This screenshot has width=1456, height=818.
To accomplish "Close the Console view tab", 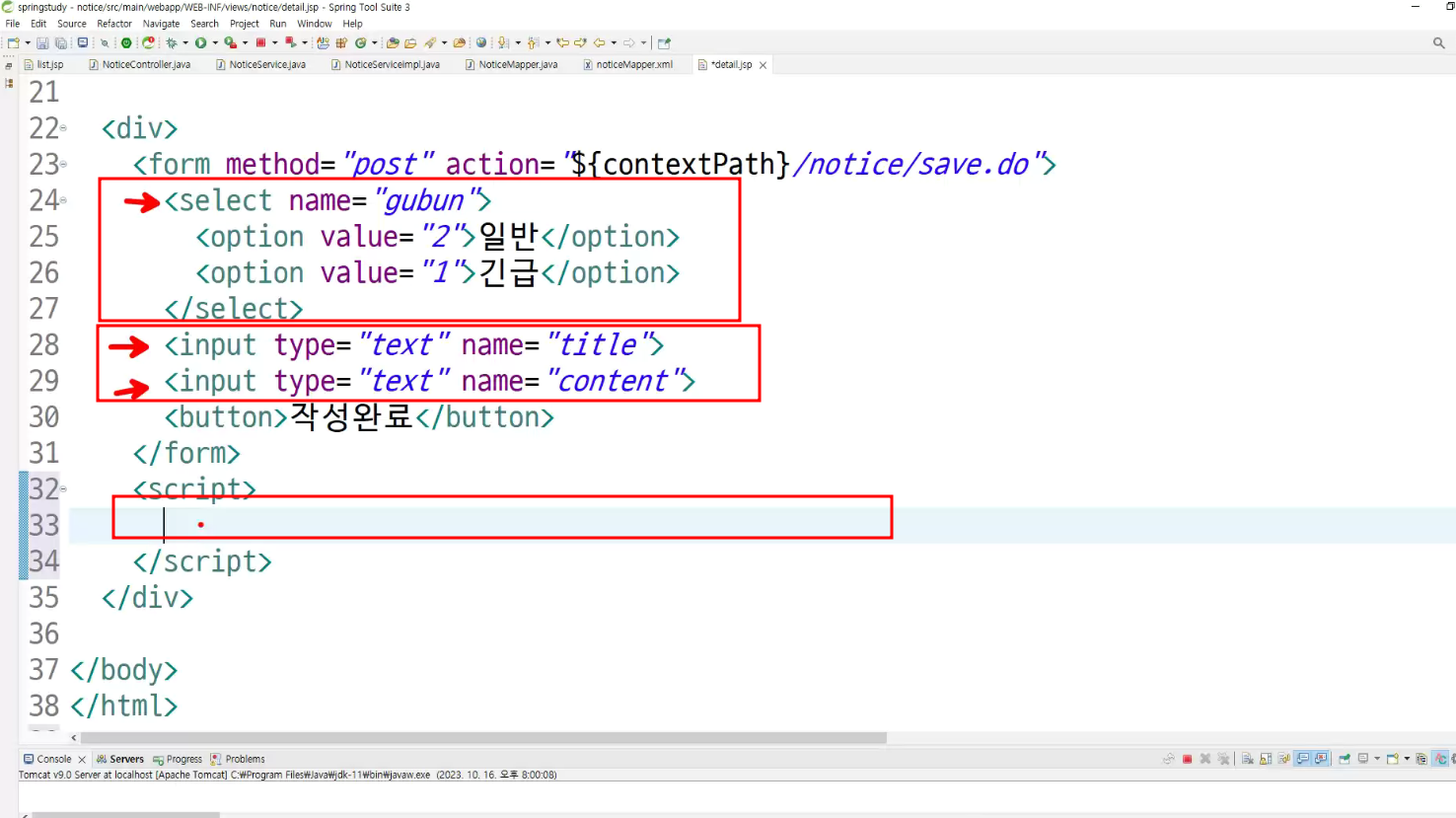I will [x=82, y=759].
